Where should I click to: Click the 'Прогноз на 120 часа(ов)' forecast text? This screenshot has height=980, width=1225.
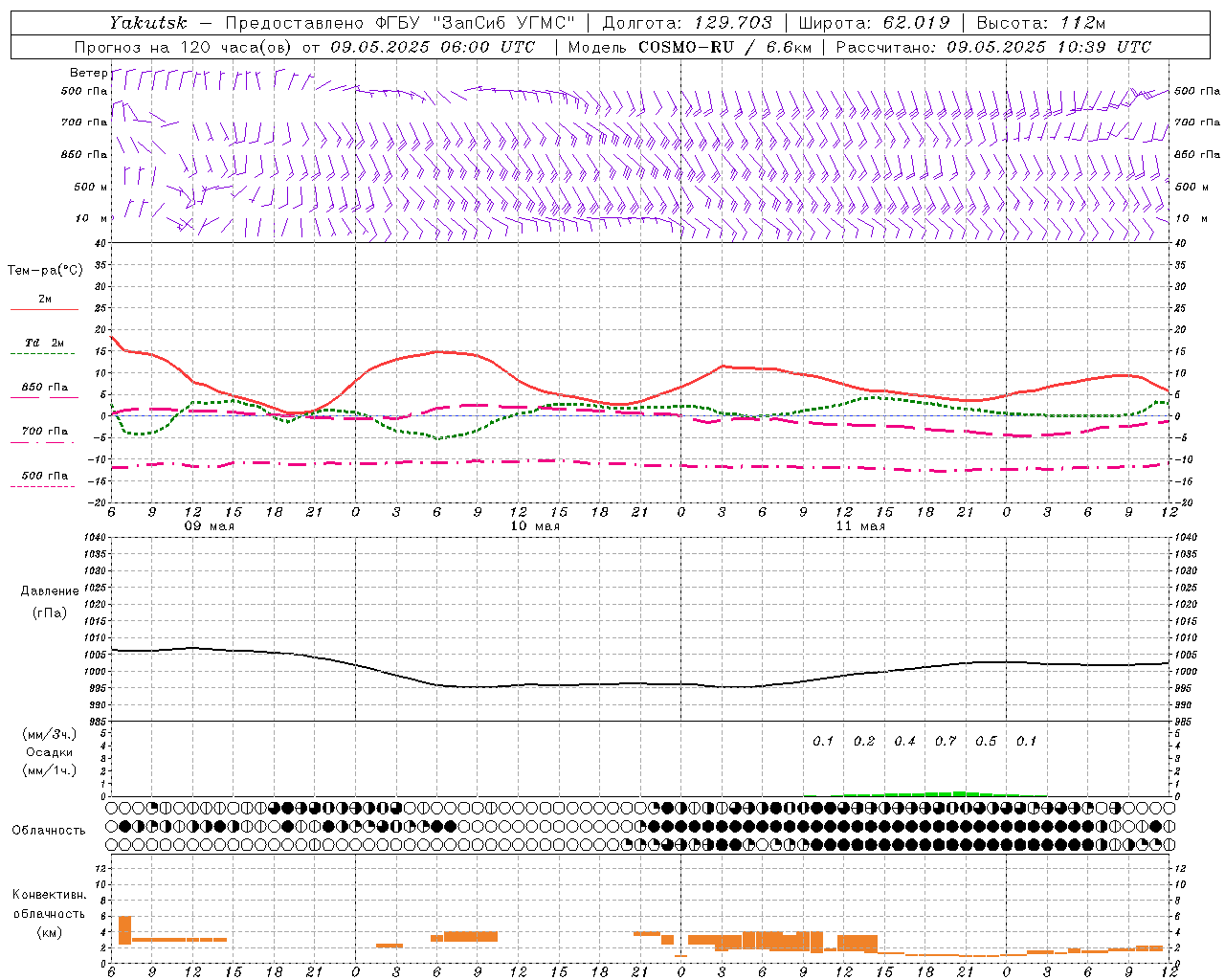184,47
